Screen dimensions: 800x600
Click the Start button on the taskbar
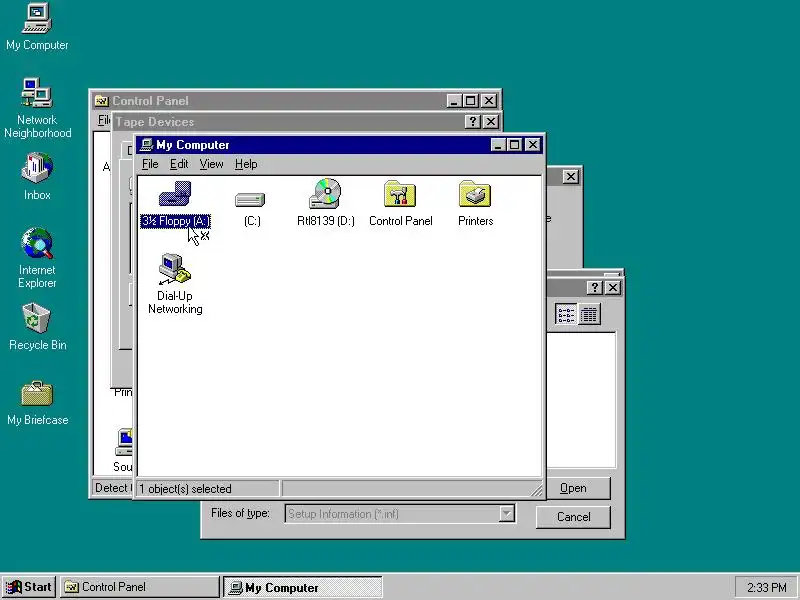click(29, 587)
